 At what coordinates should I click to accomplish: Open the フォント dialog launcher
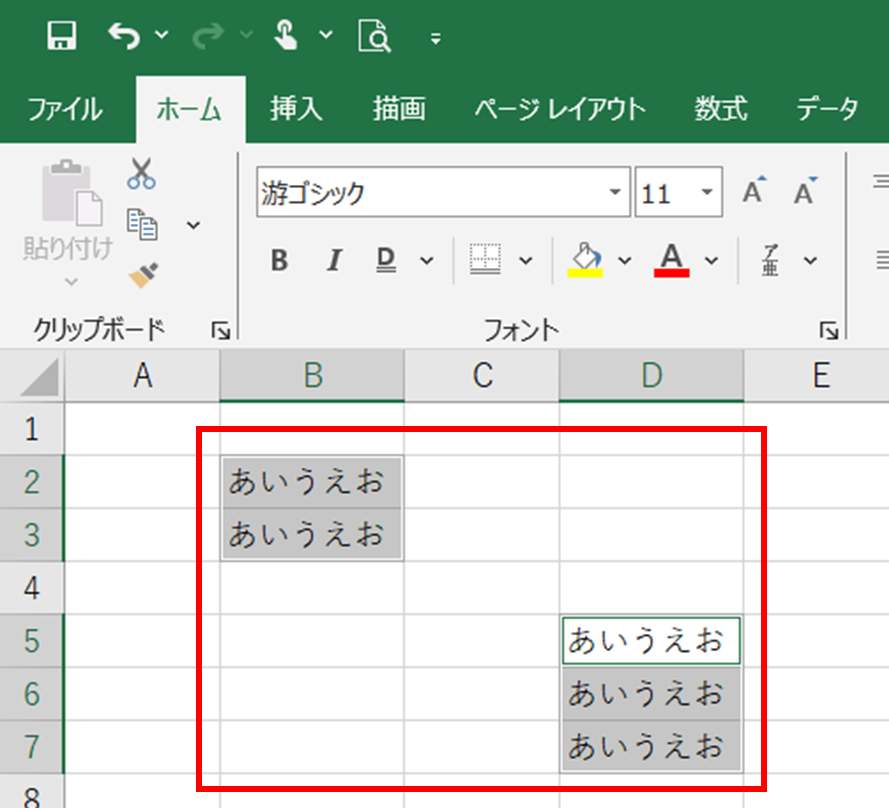coord(827,330)
